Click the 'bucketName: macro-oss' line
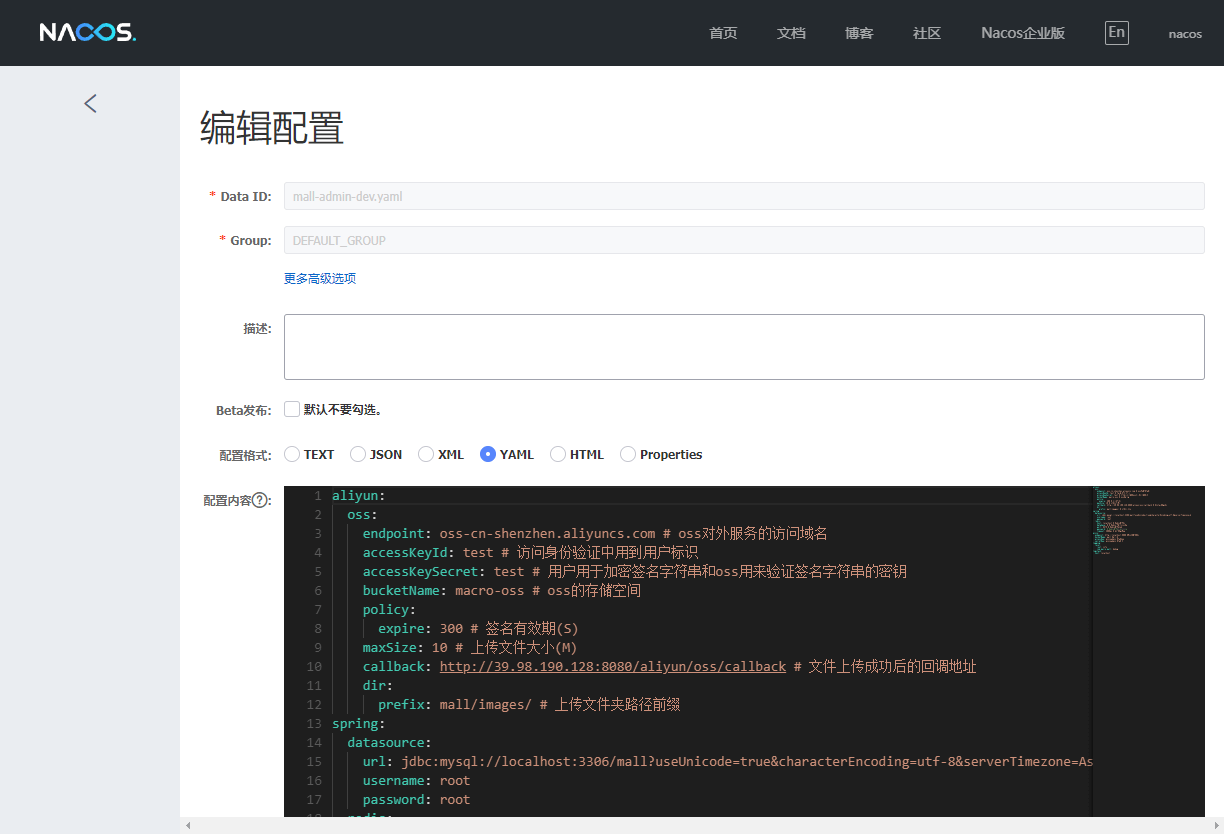The width and height of the screenshot is (1224, 834). pyautogui.click(x=501, y=590)
